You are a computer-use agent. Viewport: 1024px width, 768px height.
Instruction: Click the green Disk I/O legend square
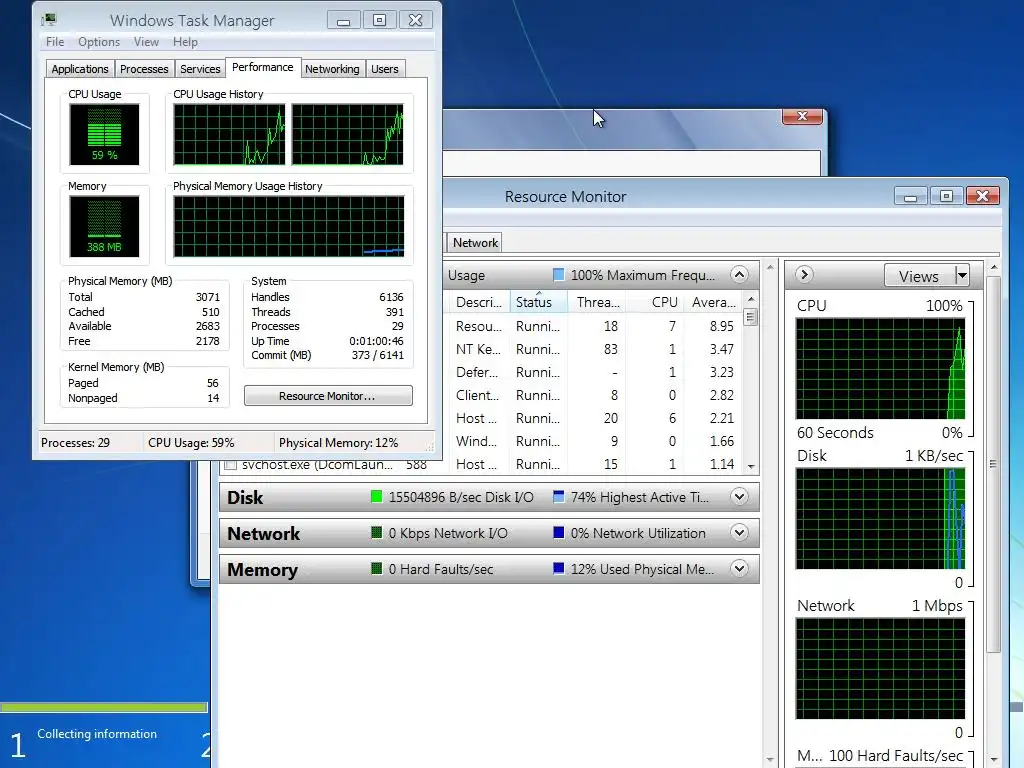(x=376, y=496)
